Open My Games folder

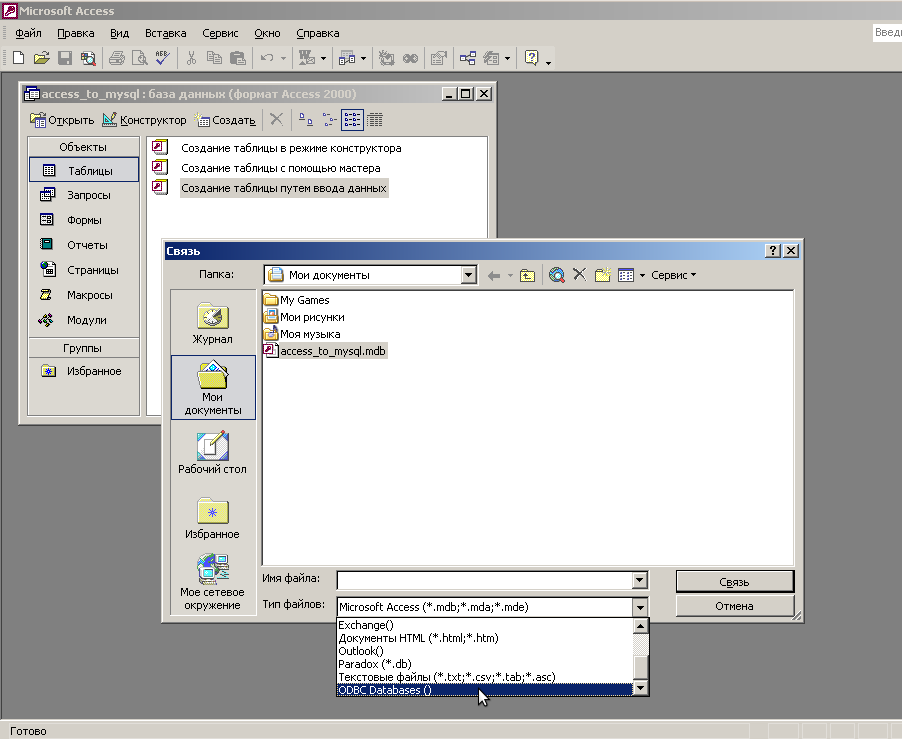click(x=296, y=300)
